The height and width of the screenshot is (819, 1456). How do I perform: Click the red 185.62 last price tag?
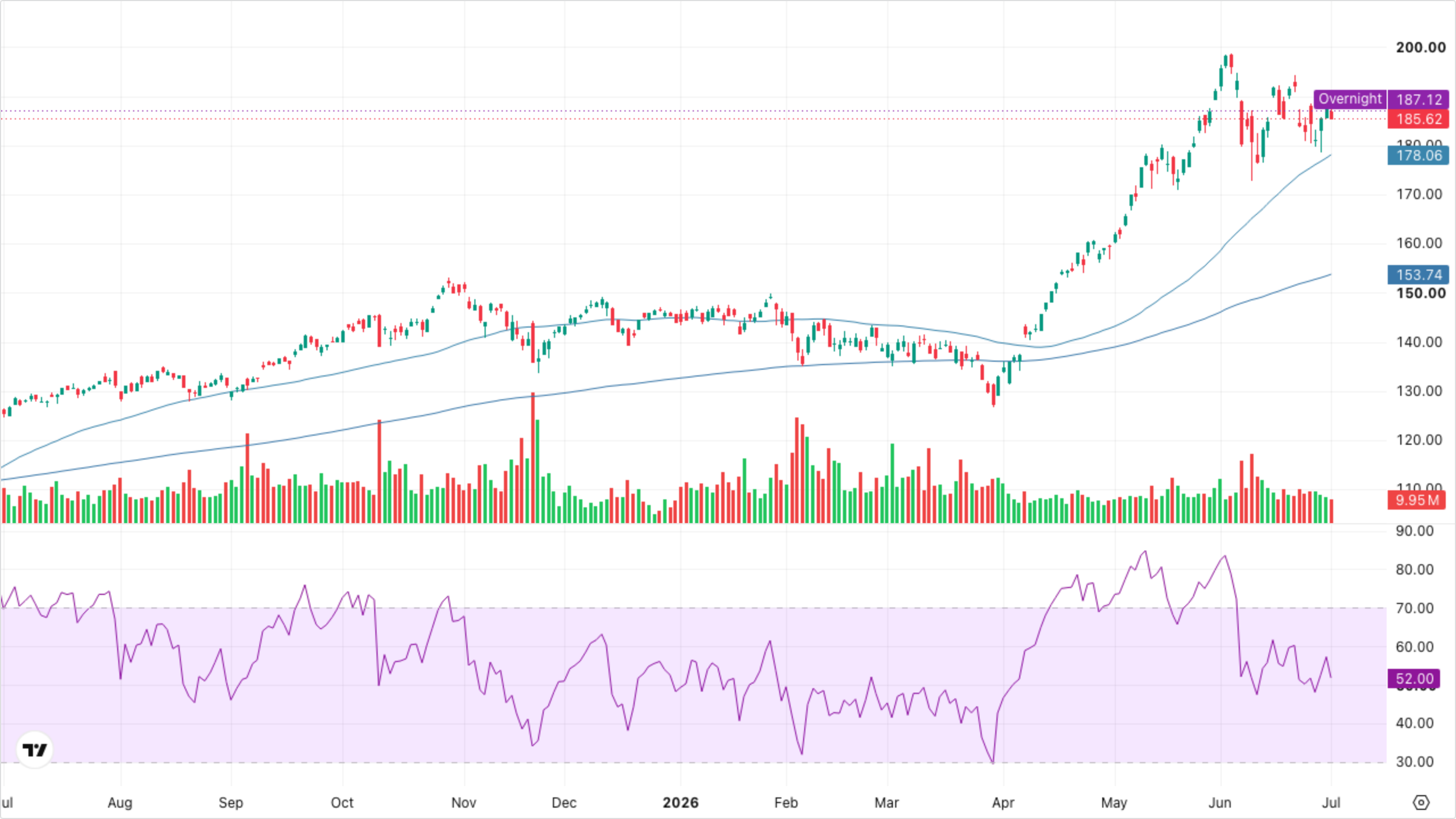coord(1418,119)
